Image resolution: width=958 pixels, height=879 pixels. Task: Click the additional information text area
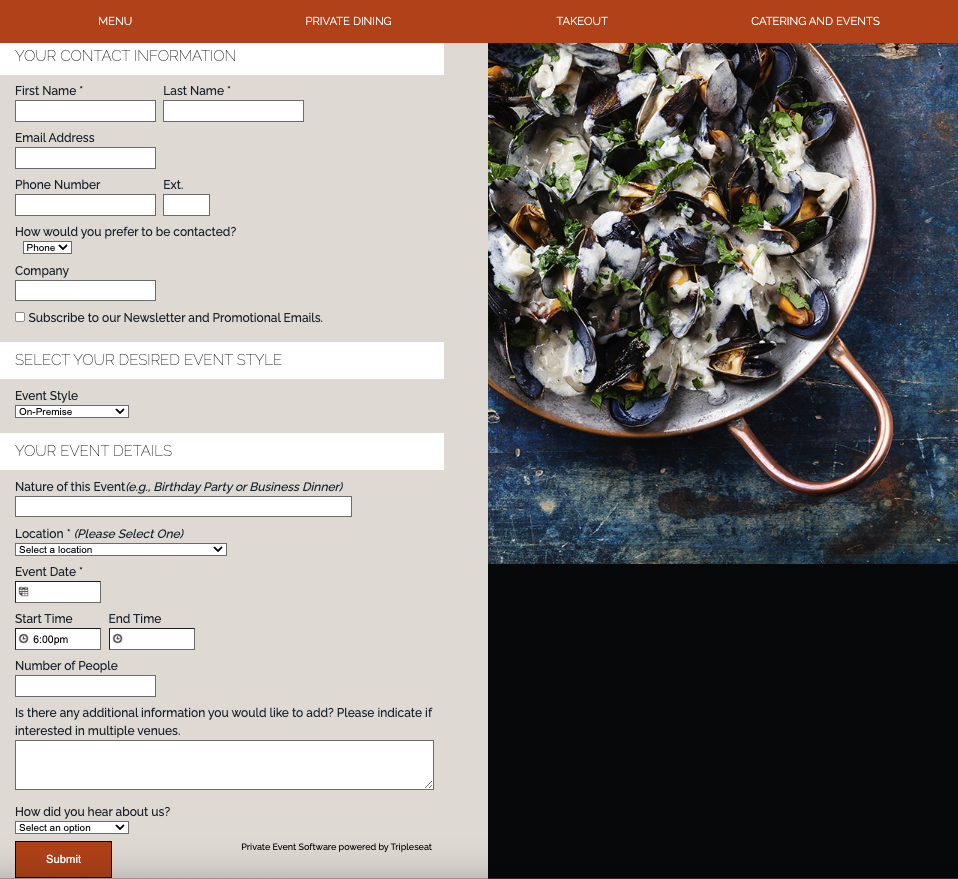coord(224,764)
